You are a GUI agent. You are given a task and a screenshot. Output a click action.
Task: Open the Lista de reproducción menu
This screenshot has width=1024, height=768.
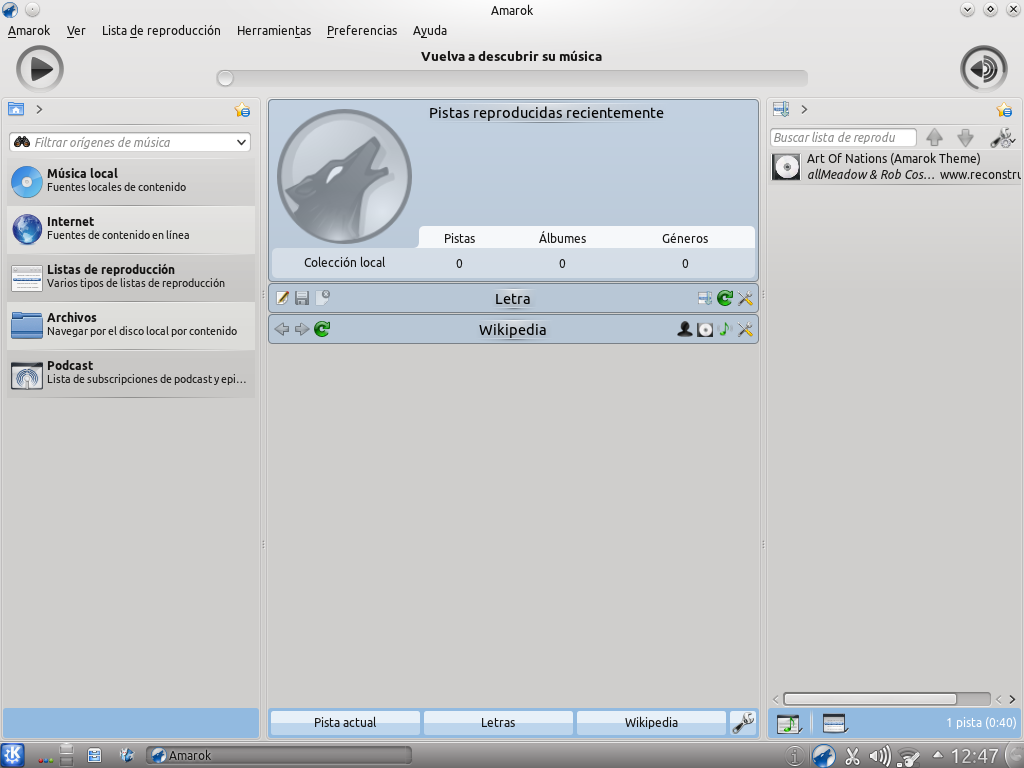tap(161, 31)
